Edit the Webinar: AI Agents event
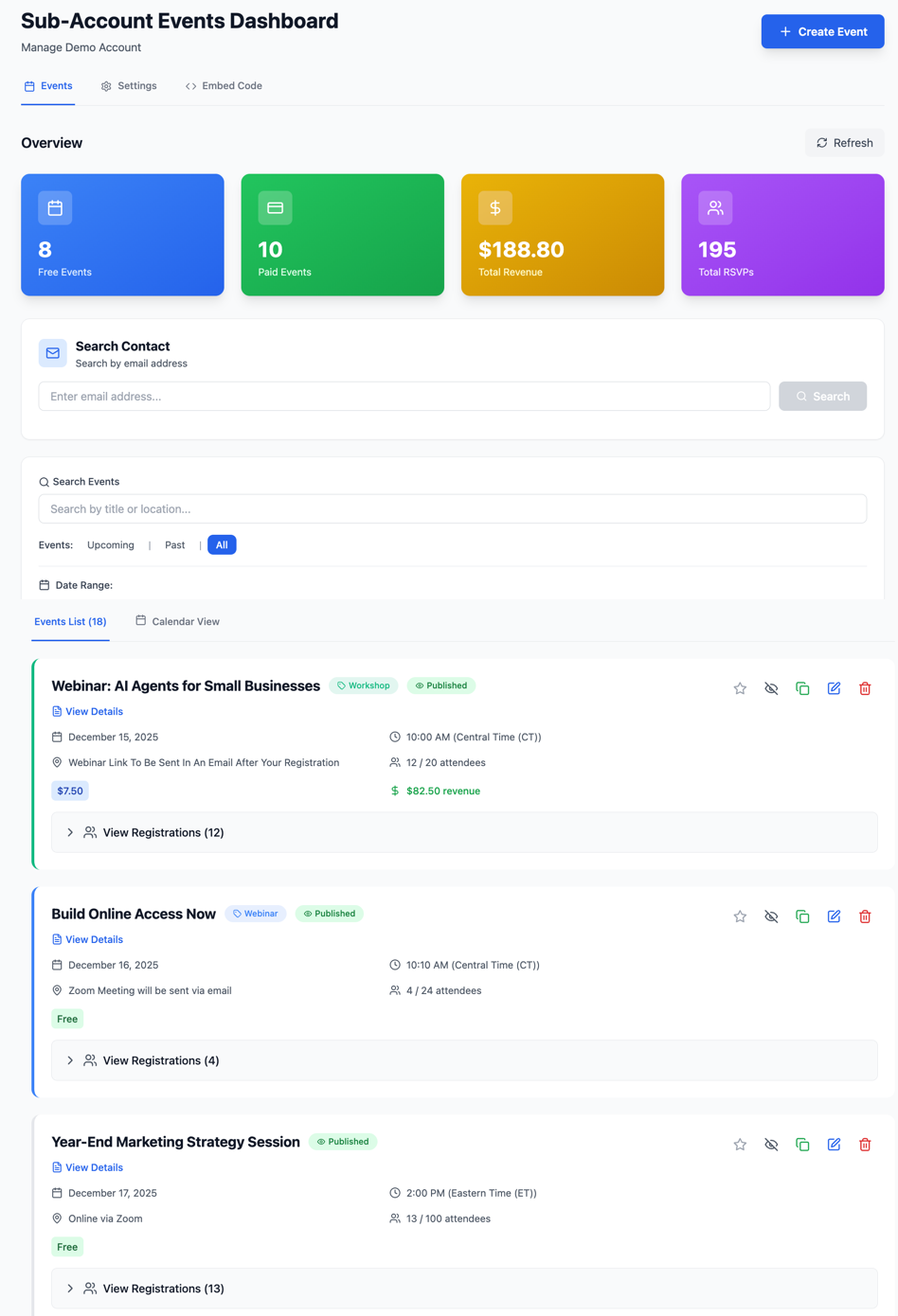 (834, 688)
